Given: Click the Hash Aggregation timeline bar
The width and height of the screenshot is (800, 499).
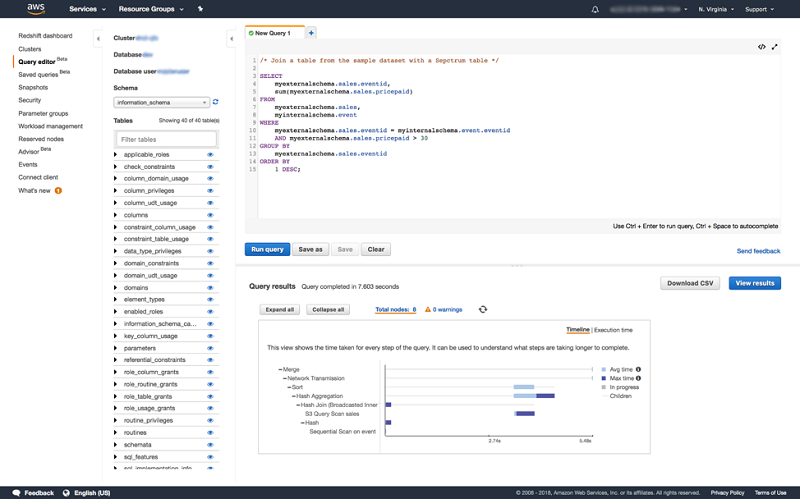Looking at the screenshot, I should [534, 396].
